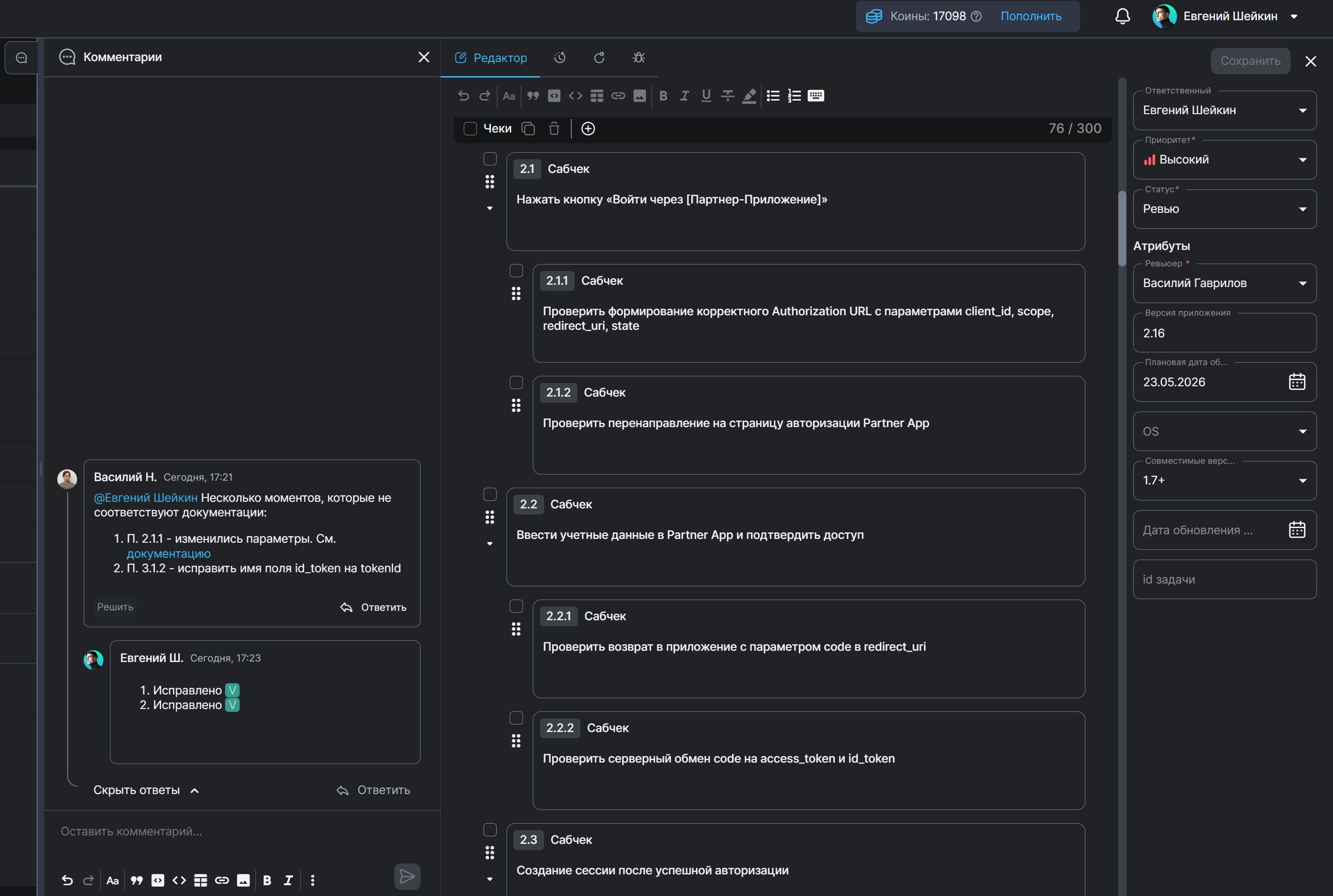
Task: Click the Решить button on Василий's comment
Action: pos(115,607)
